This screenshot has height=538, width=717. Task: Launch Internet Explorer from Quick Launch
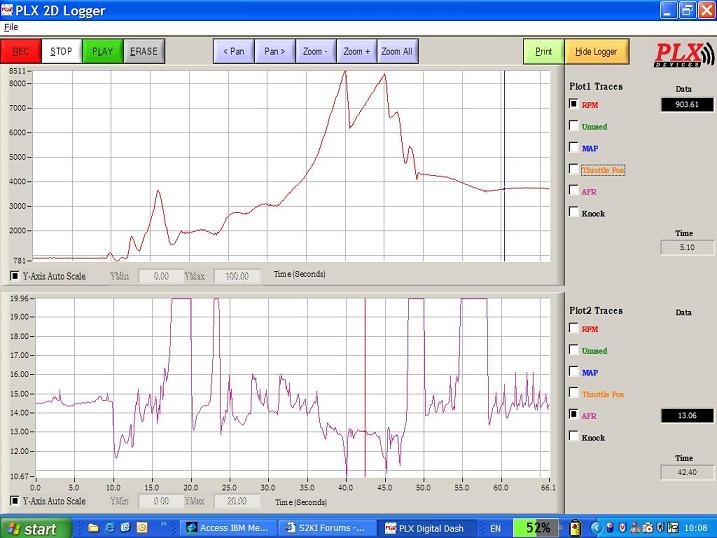point(110,528)
